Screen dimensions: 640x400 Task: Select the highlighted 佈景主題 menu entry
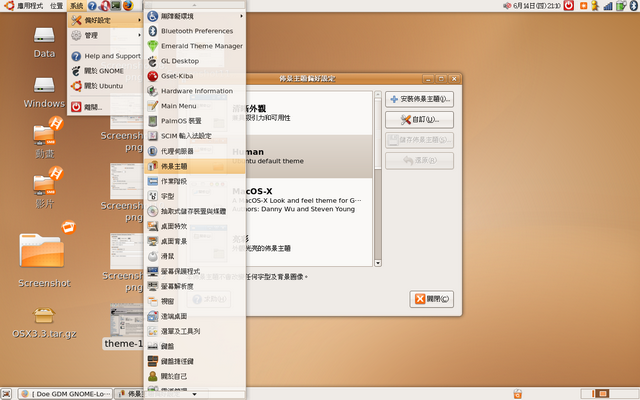pyautogui.click(x=195, y=166)
